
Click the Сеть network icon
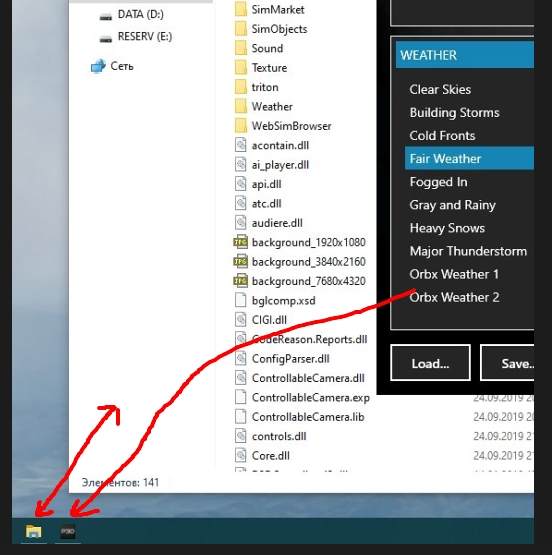98,66
